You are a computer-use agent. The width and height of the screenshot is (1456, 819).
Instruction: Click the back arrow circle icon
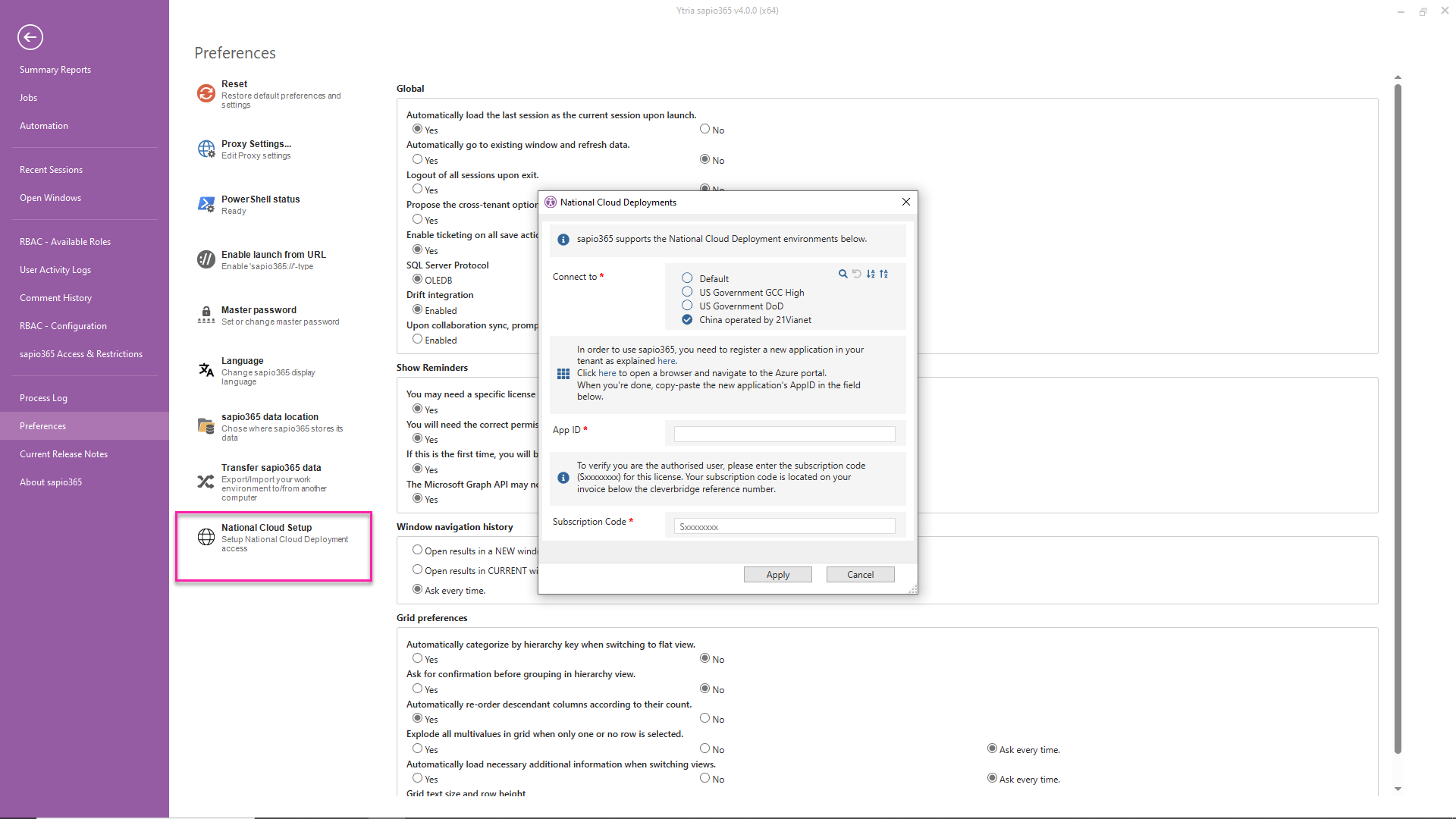click(30, 36)
